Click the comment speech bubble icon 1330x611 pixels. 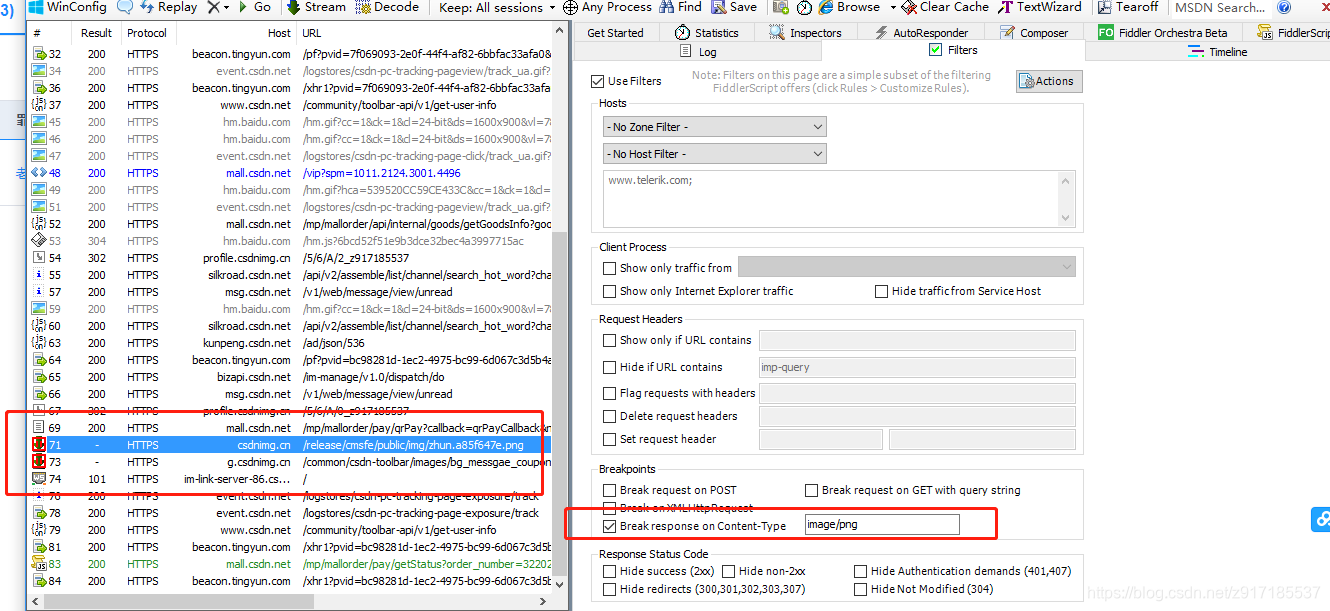pyautogui.click(x=125, y=7)
